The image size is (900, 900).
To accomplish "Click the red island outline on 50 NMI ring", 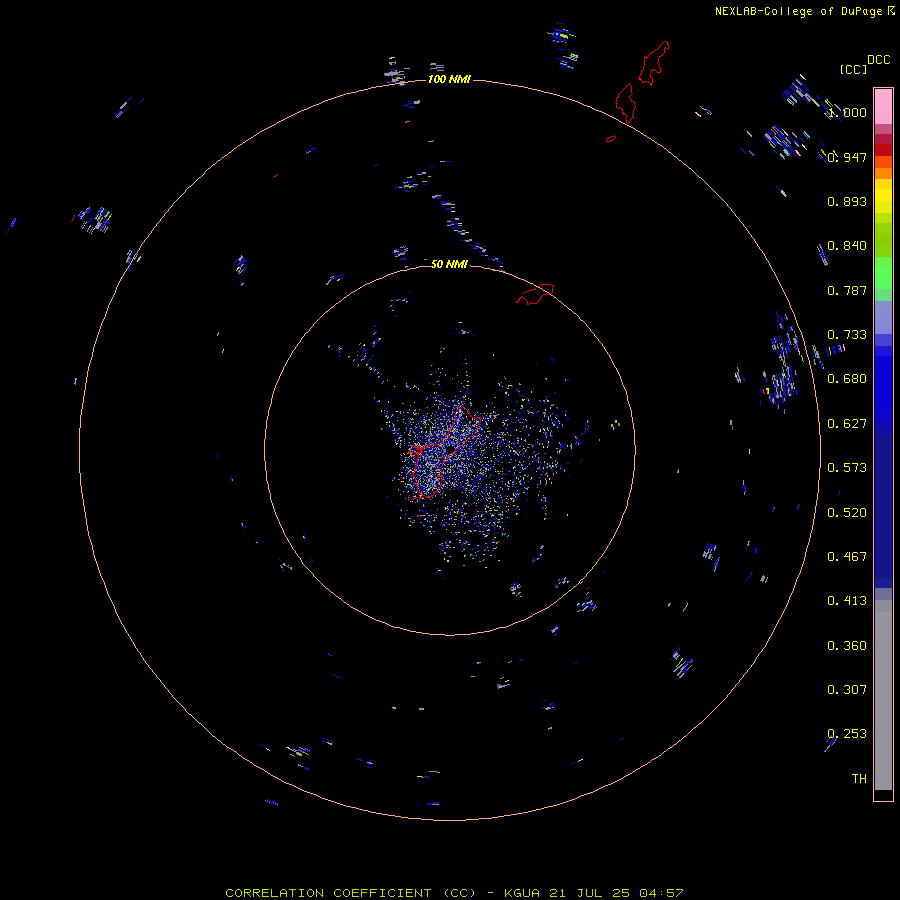I will [535, 294].
